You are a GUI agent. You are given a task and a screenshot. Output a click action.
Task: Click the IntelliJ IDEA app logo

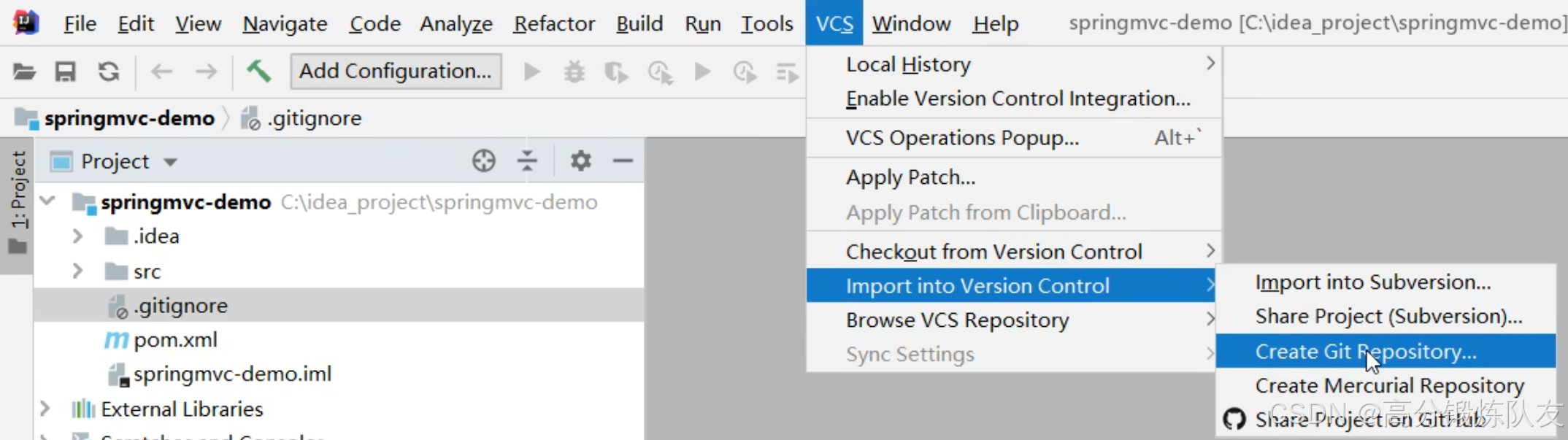pyautogui.click(x=26, y=23)
